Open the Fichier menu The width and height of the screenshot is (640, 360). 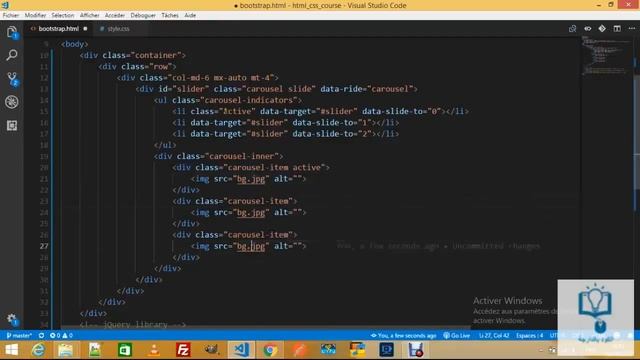[11, 15]
